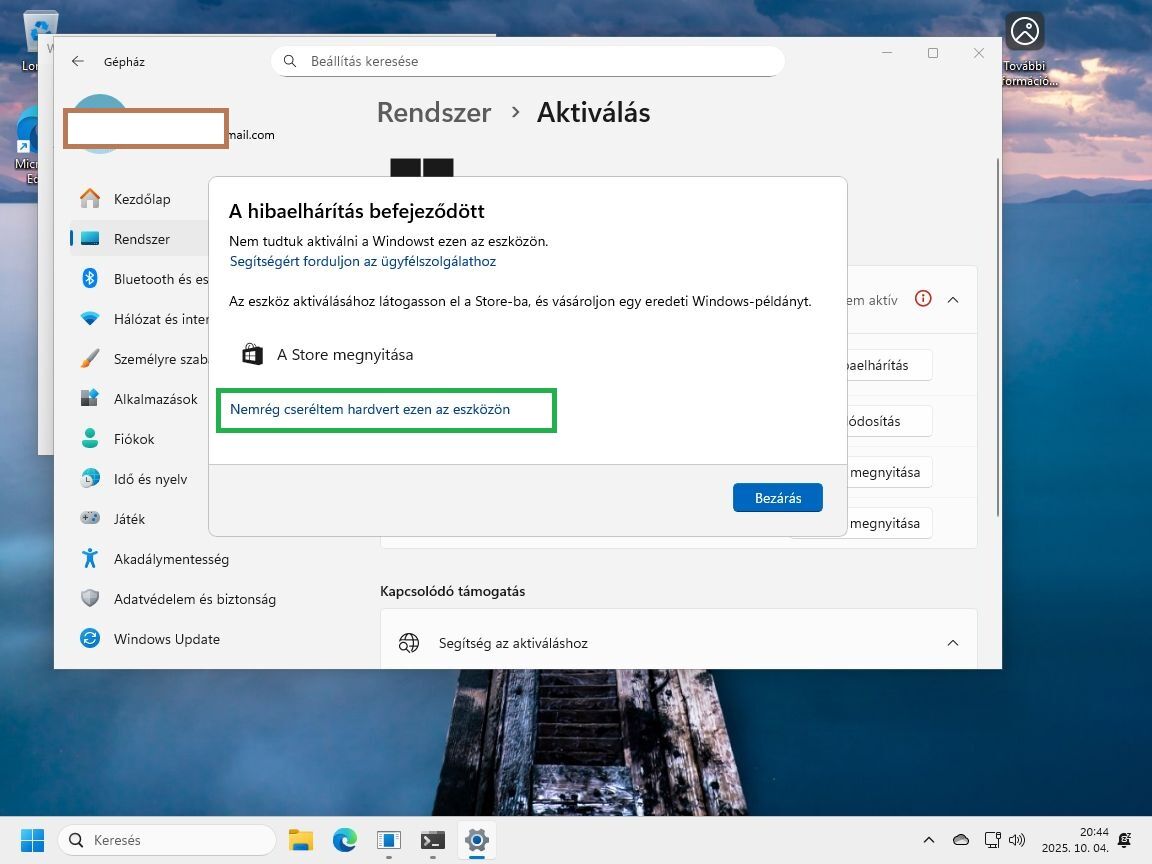
Task: Open the Windows Start menu
Action: tap(32, 840)
